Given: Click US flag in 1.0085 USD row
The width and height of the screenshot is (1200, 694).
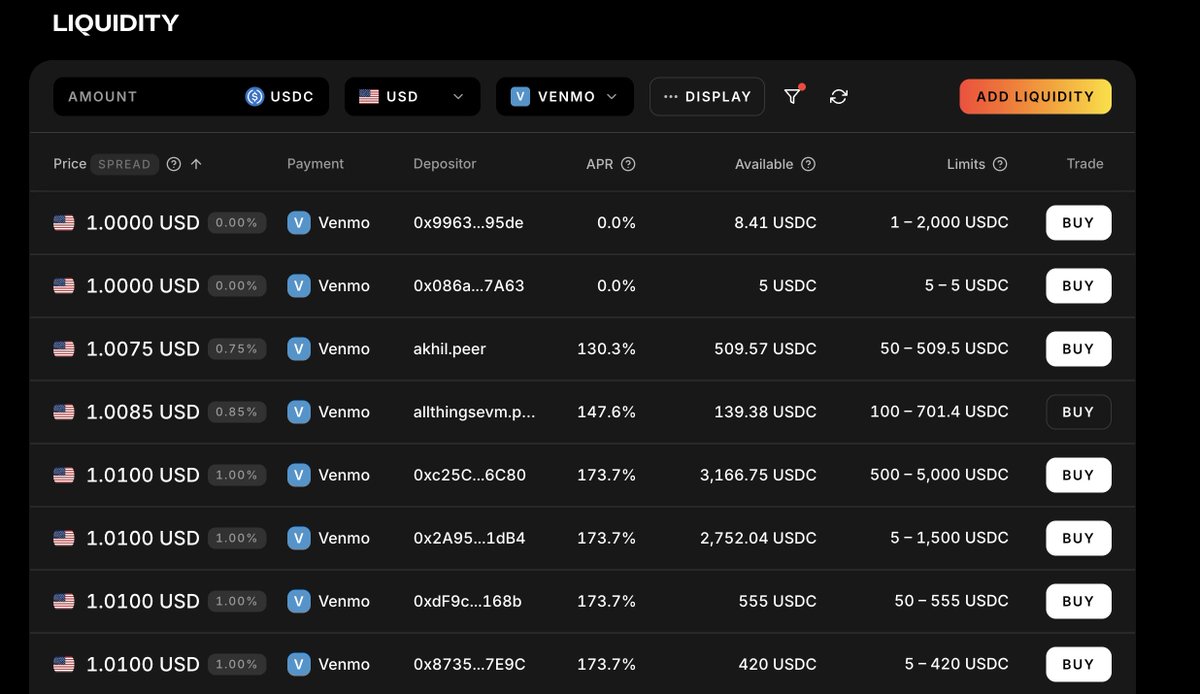Looking at the screenshot, I should point(64,412).
